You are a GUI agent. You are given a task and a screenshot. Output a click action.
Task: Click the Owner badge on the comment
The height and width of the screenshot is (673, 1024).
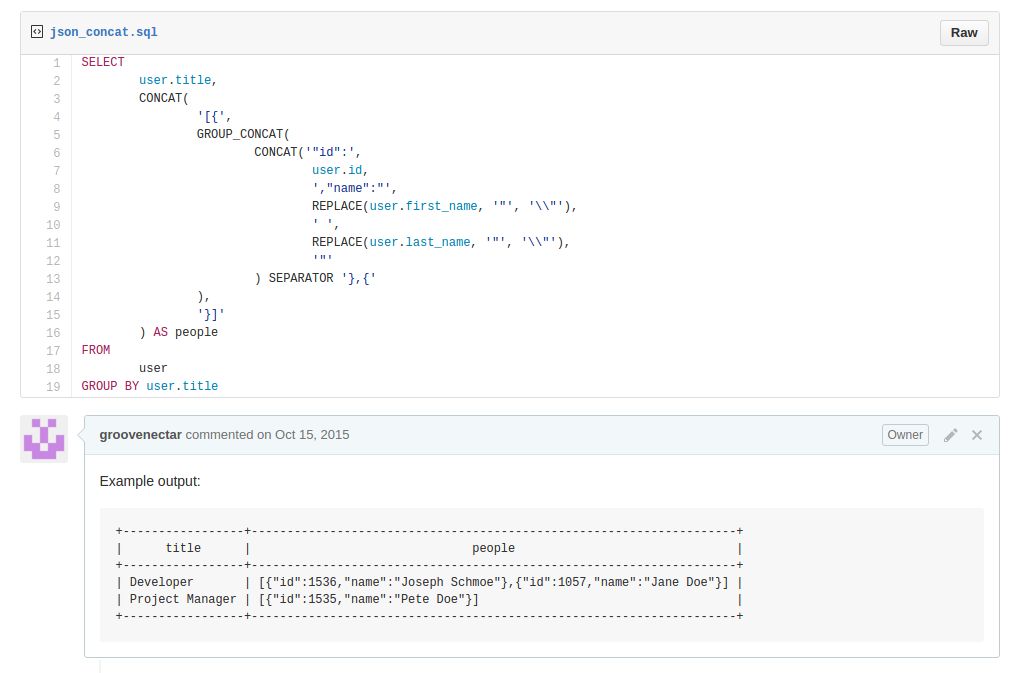(905, 435)
